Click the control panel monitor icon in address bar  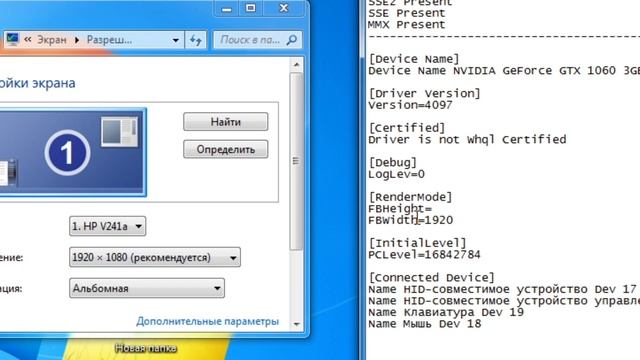(x=12, y=39)
